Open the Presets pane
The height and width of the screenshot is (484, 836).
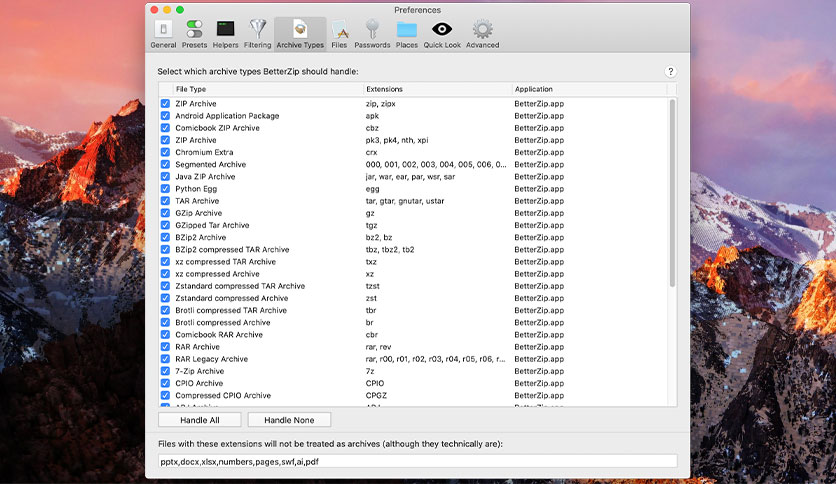pyautogui.click(x=194, y=34)
